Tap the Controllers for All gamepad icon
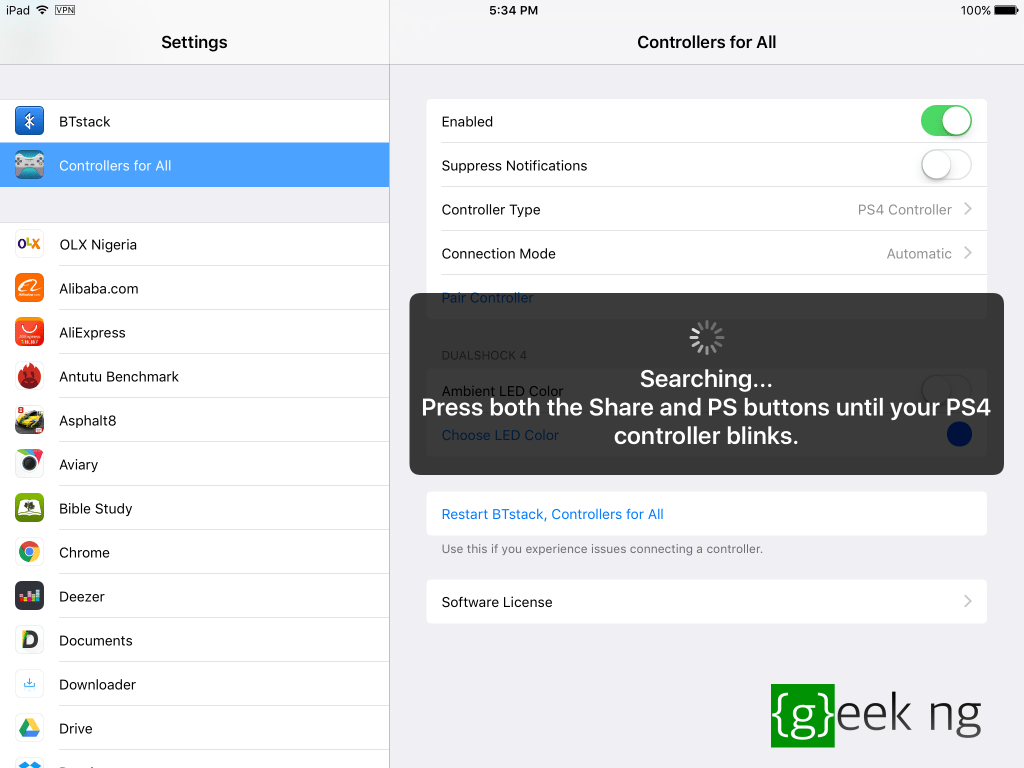 (x=29, y=165)
